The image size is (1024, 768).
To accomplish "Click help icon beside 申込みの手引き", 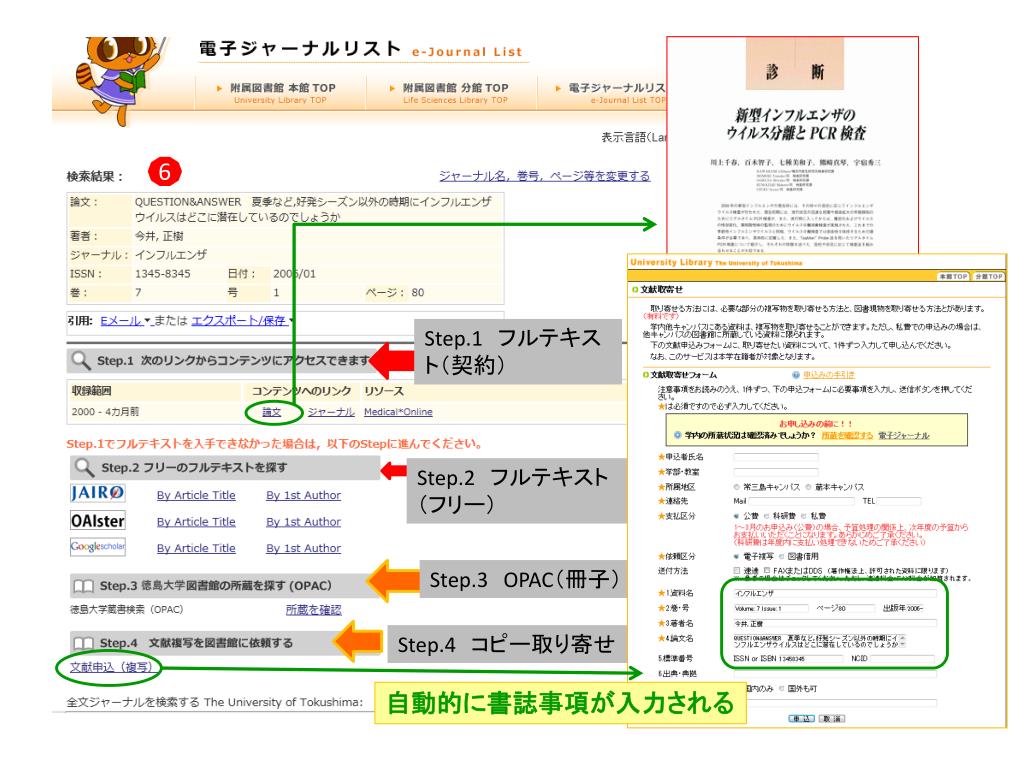I will (x=795, y=375).
